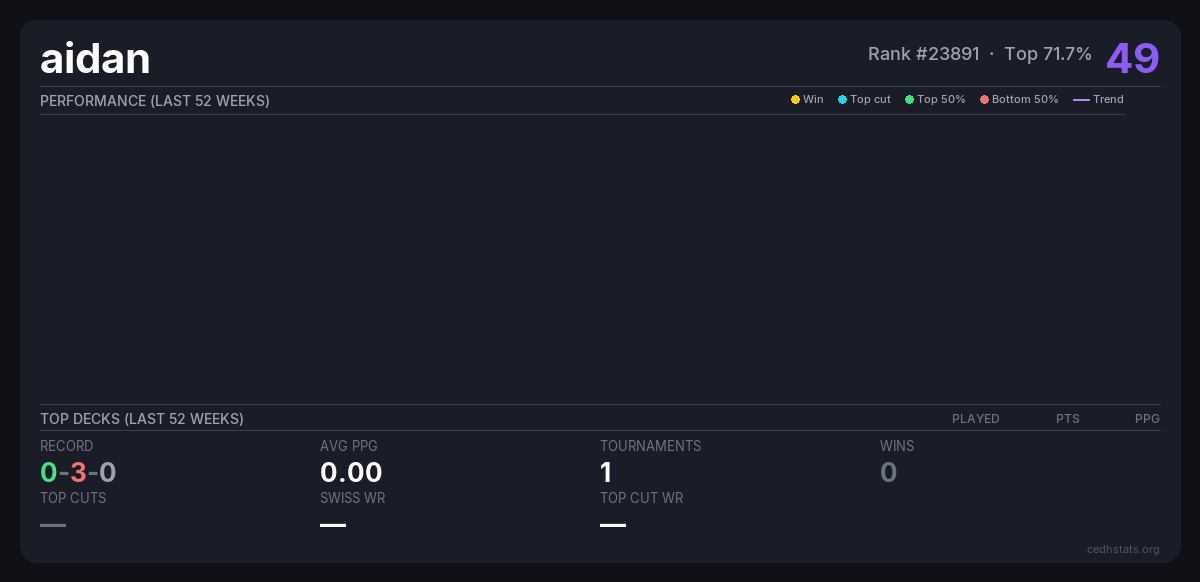Select the Performance (Last 52 Weeks) heading
Image resolution: width=1200 pixels, height=582 pixels.
point(155,101)
